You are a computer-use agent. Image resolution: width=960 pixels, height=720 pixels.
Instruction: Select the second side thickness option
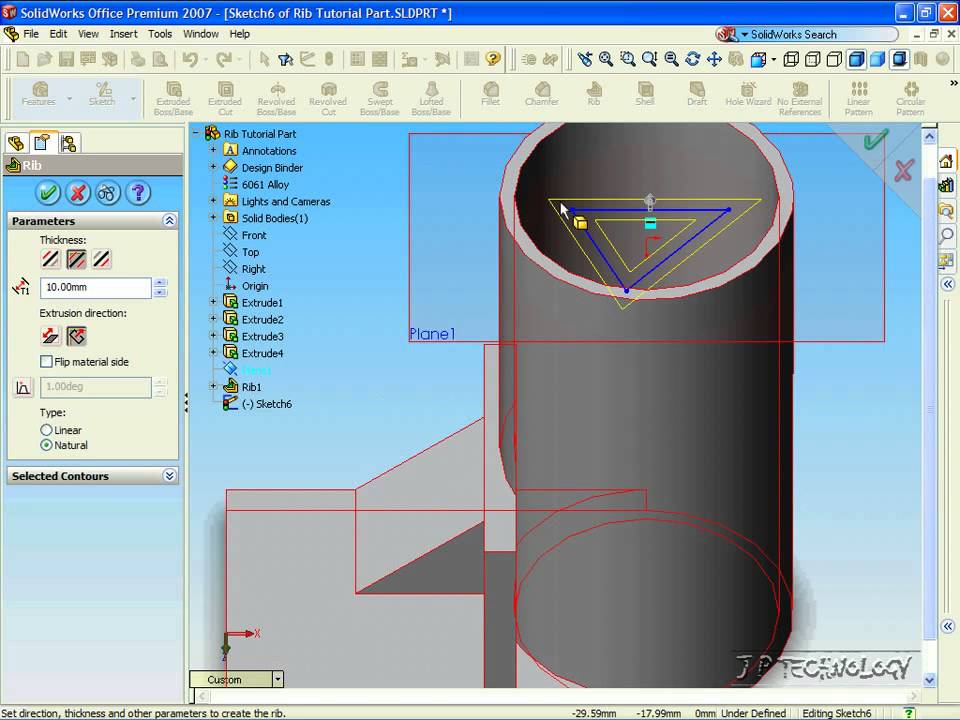click(102, 259)
